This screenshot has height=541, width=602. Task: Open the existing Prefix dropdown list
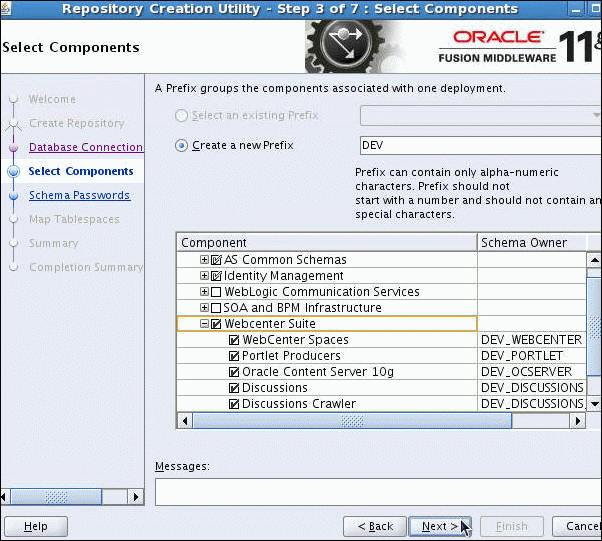pyautogui.click(x=481, y=116)
